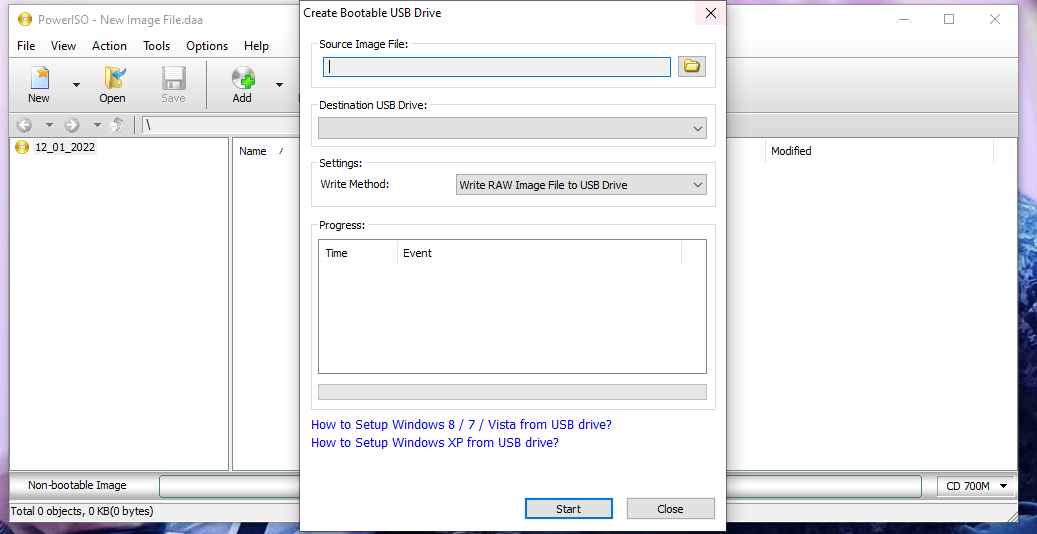Click the Close button in dialog
This screenshot has width=1037, height=534.
(x=671, y=509)
